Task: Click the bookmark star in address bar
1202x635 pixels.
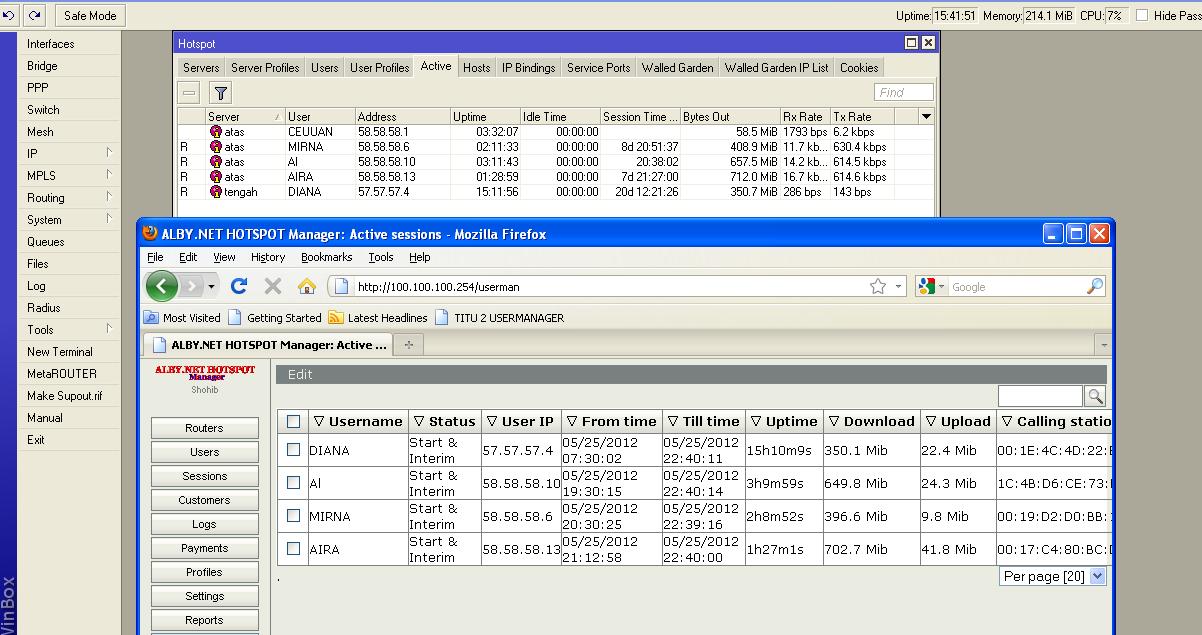Action: (x=877, y=287)
